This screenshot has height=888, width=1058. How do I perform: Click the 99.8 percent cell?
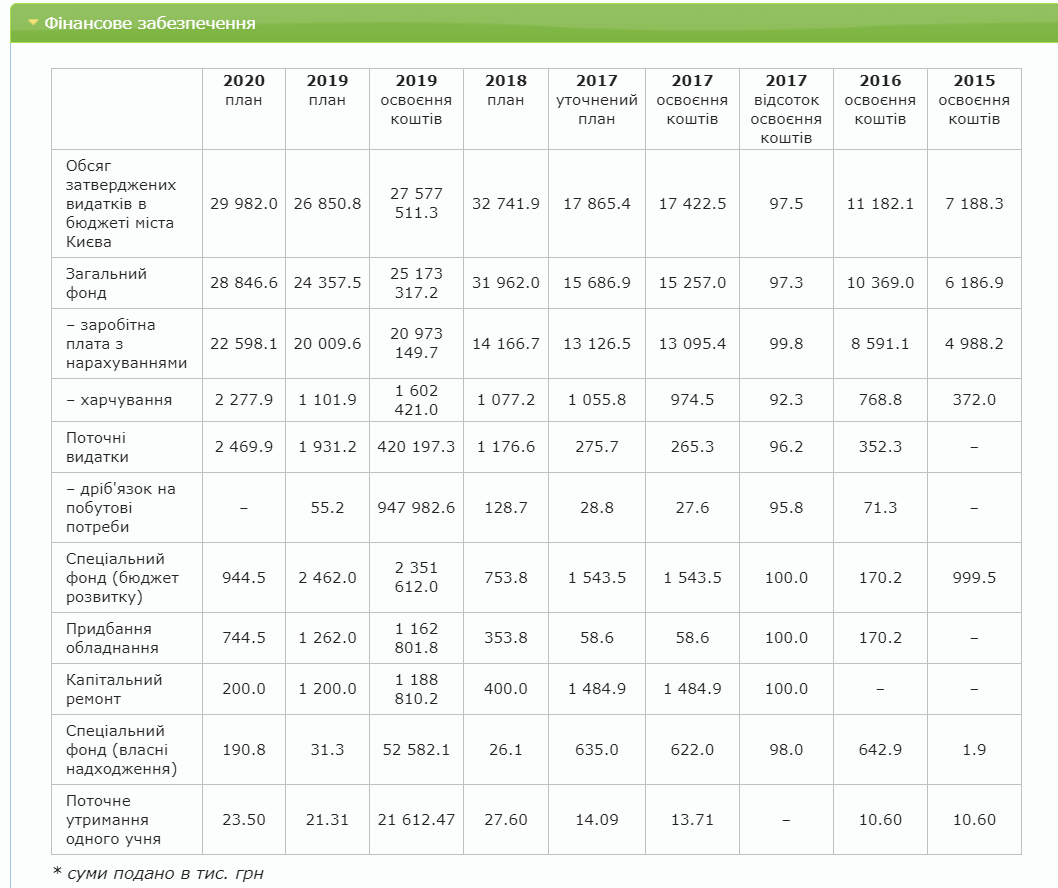785,343
